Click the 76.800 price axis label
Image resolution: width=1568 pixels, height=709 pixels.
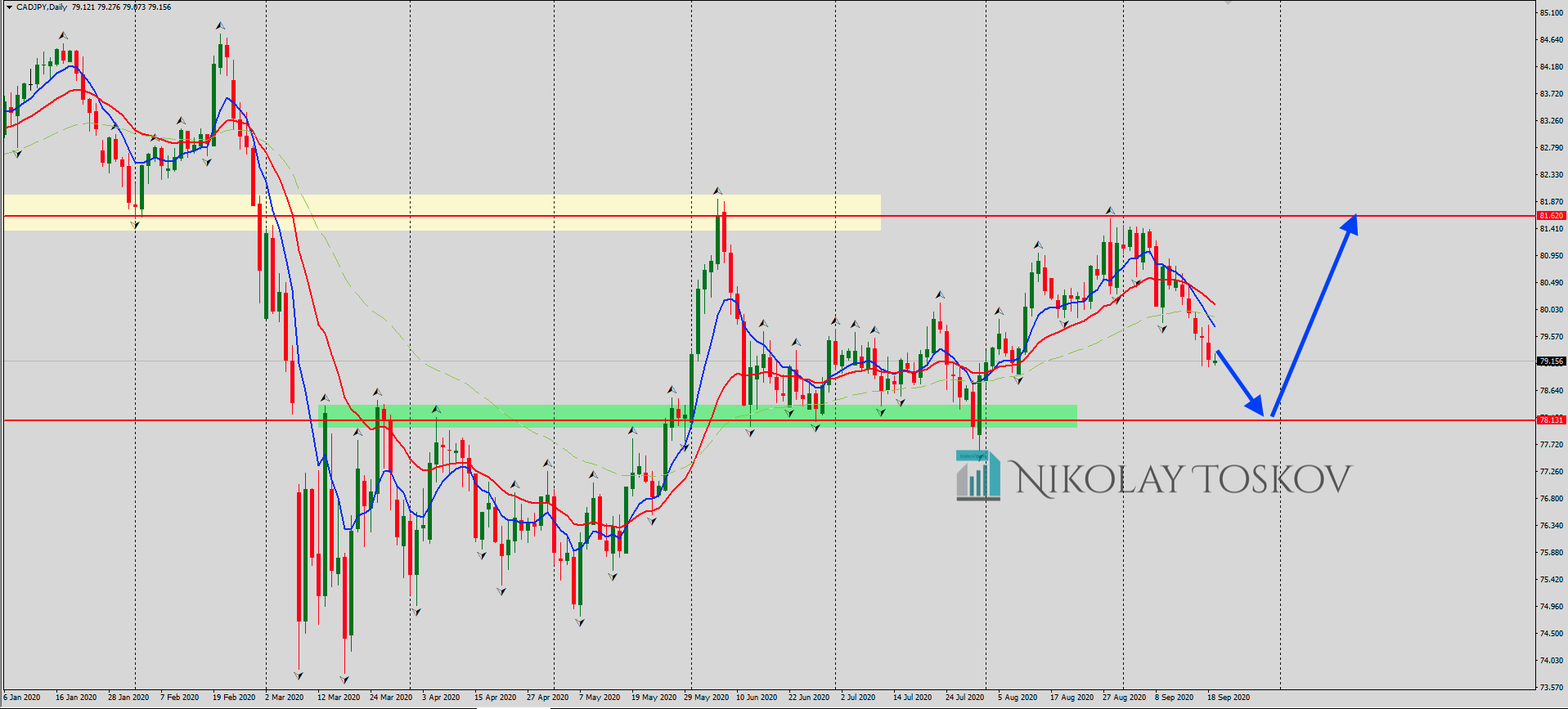click(x=1551, y=499)
